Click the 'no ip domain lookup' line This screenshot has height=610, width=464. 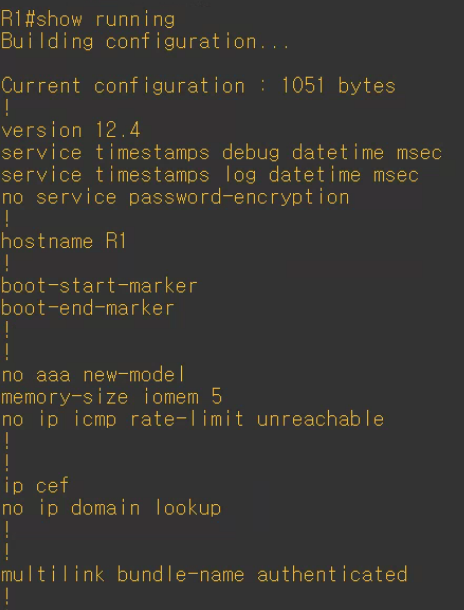point(111,508)
